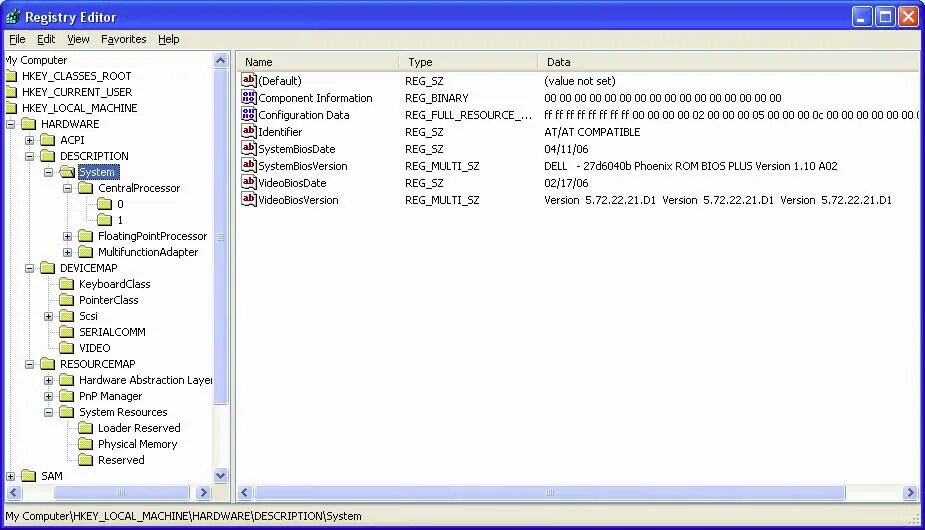Viewport: 925px width, 530px height.
Task: Collapse the System tree node
Action: click(48, 172)
